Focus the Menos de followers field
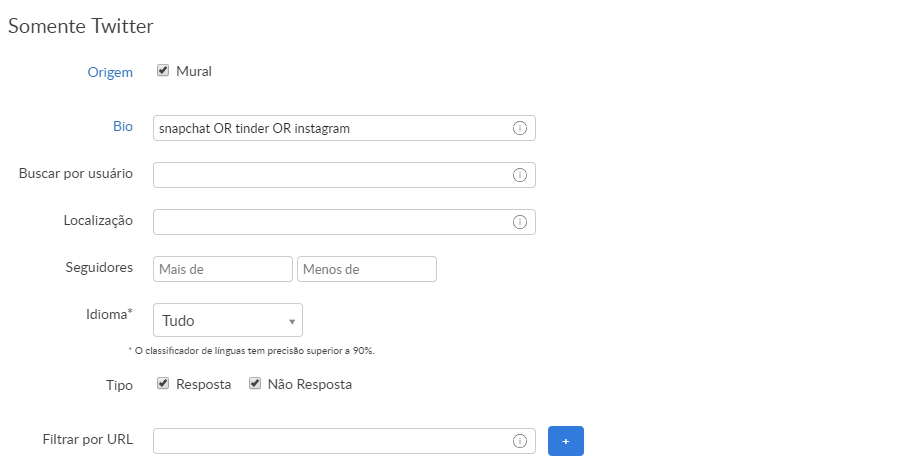This screenshot has width=902, height=470. 366,269
